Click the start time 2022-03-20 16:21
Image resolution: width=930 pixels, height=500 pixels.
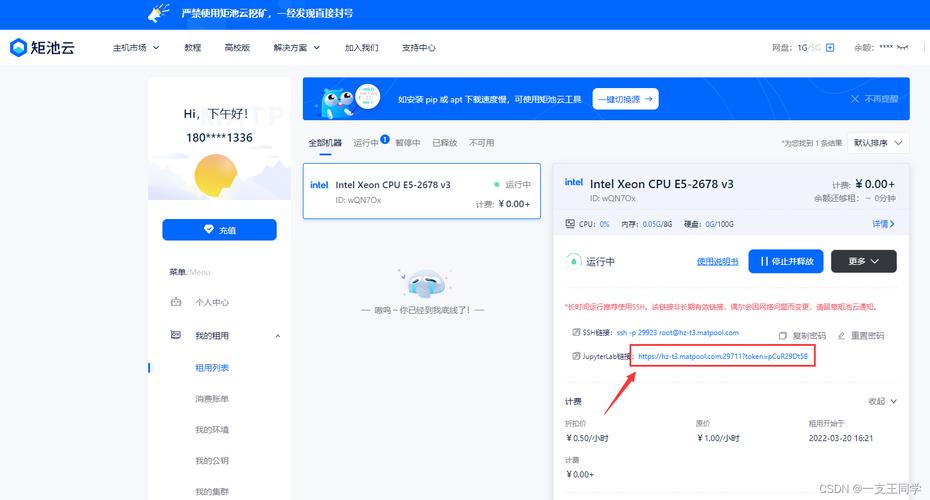coord(841,438)
